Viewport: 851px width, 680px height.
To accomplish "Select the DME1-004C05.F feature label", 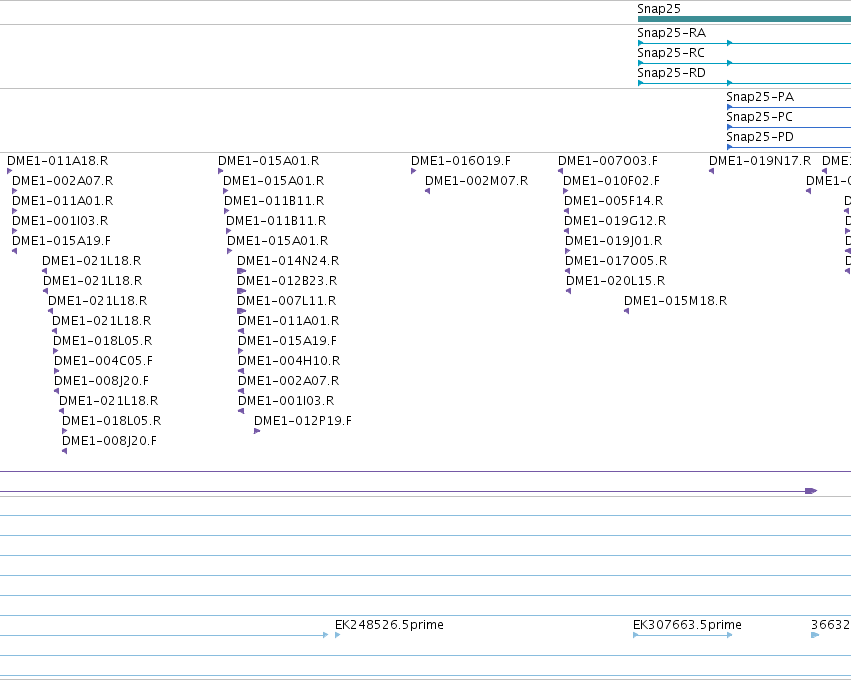I will pos(104,361).
